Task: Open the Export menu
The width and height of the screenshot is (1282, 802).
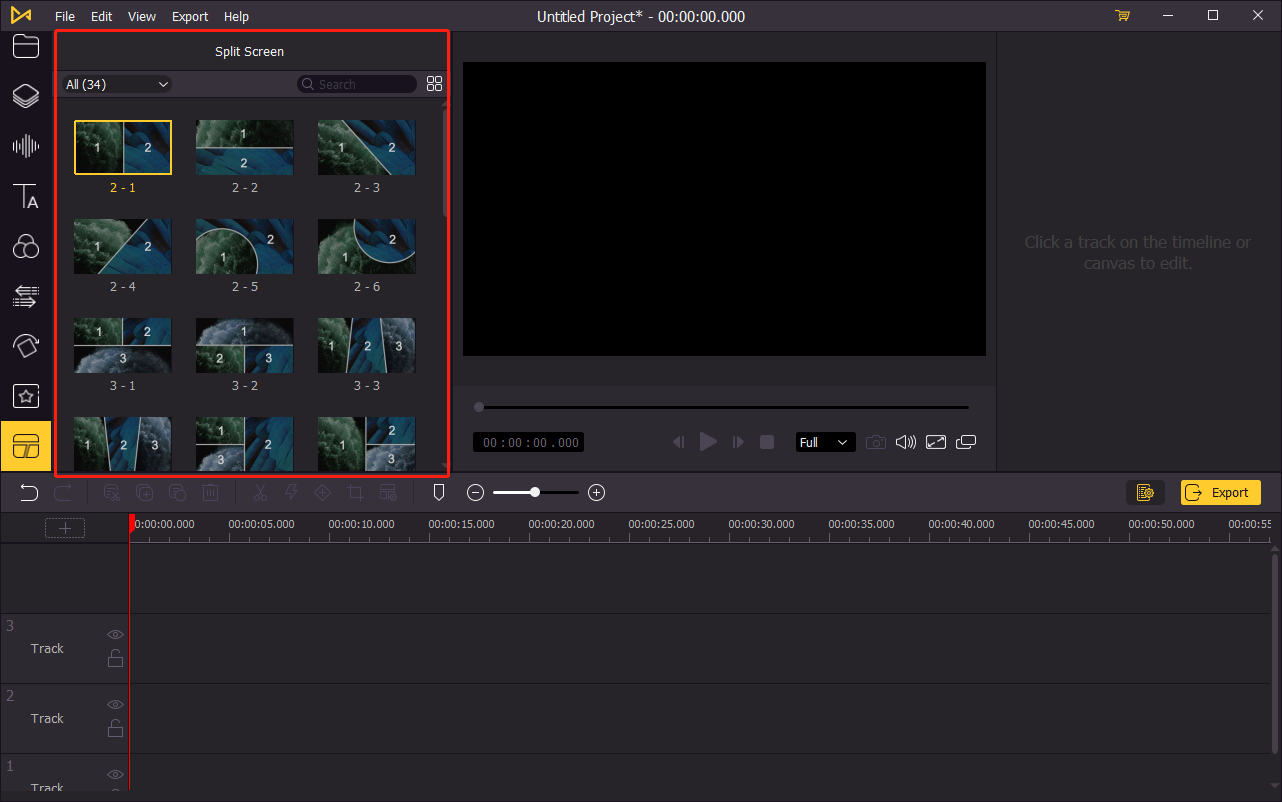Action: 190,16
